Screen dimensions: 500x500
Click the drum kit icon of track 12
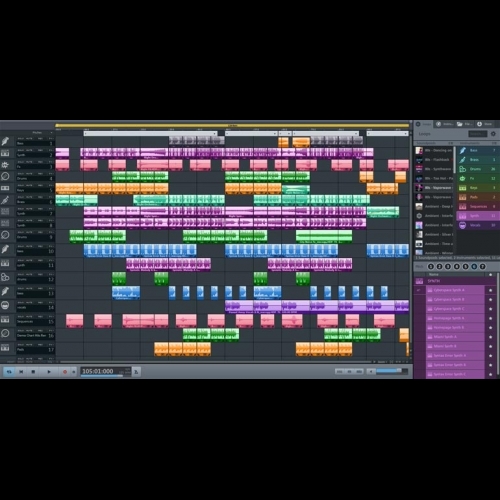pyautogui.click(x=5, y=277)
